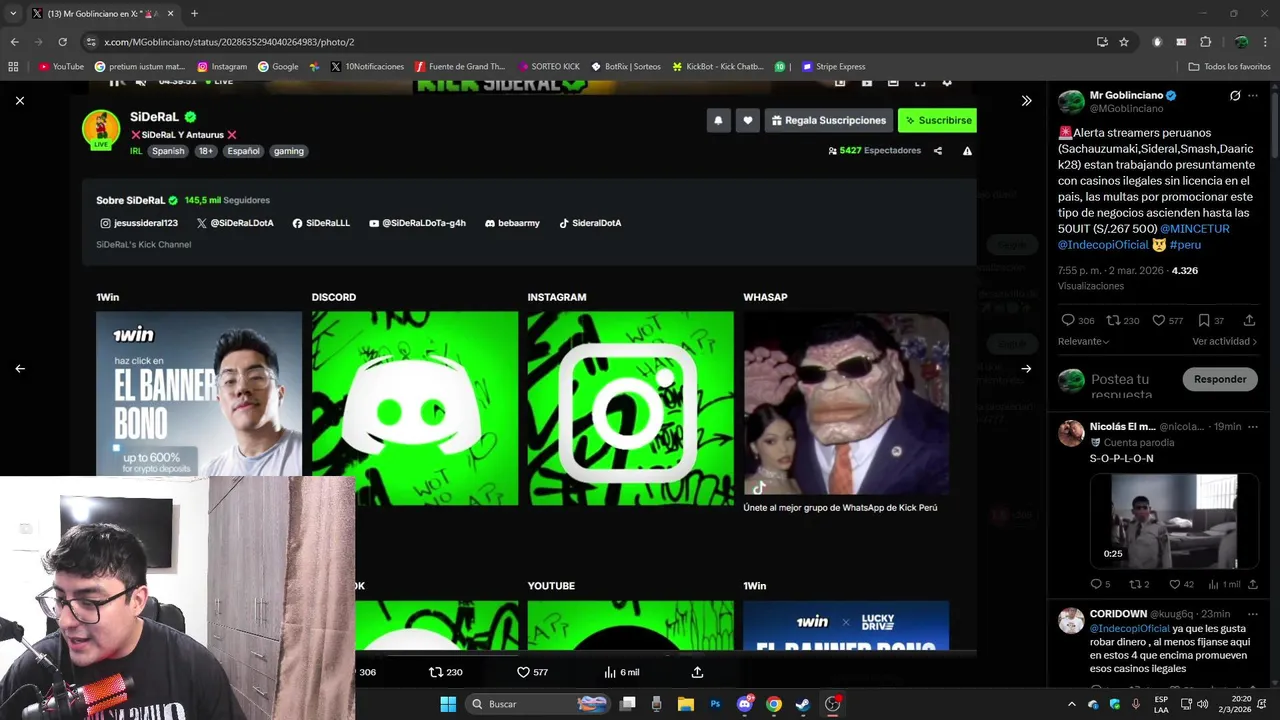Click the SideralDotA TikTok link

590,223
